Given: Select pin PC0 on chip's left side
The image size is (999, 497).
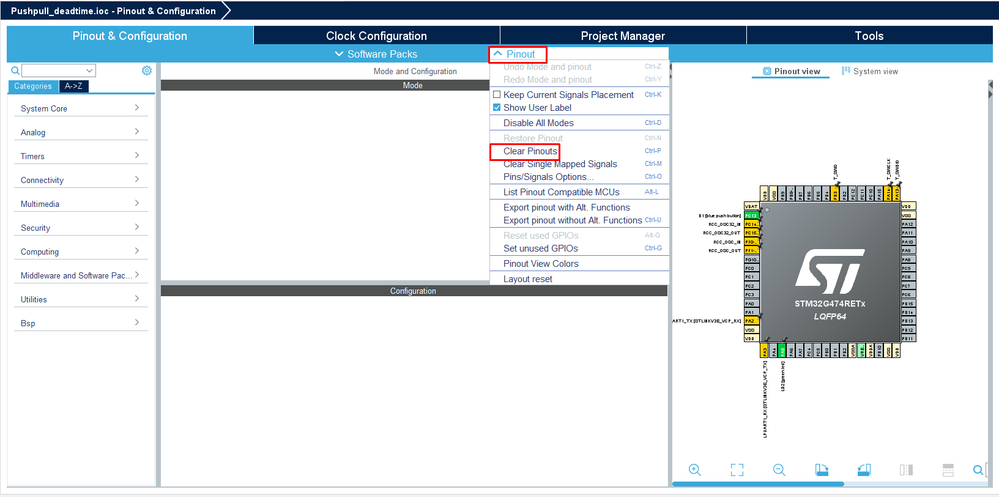Looking at the screenshot, I should click(752, 268).
